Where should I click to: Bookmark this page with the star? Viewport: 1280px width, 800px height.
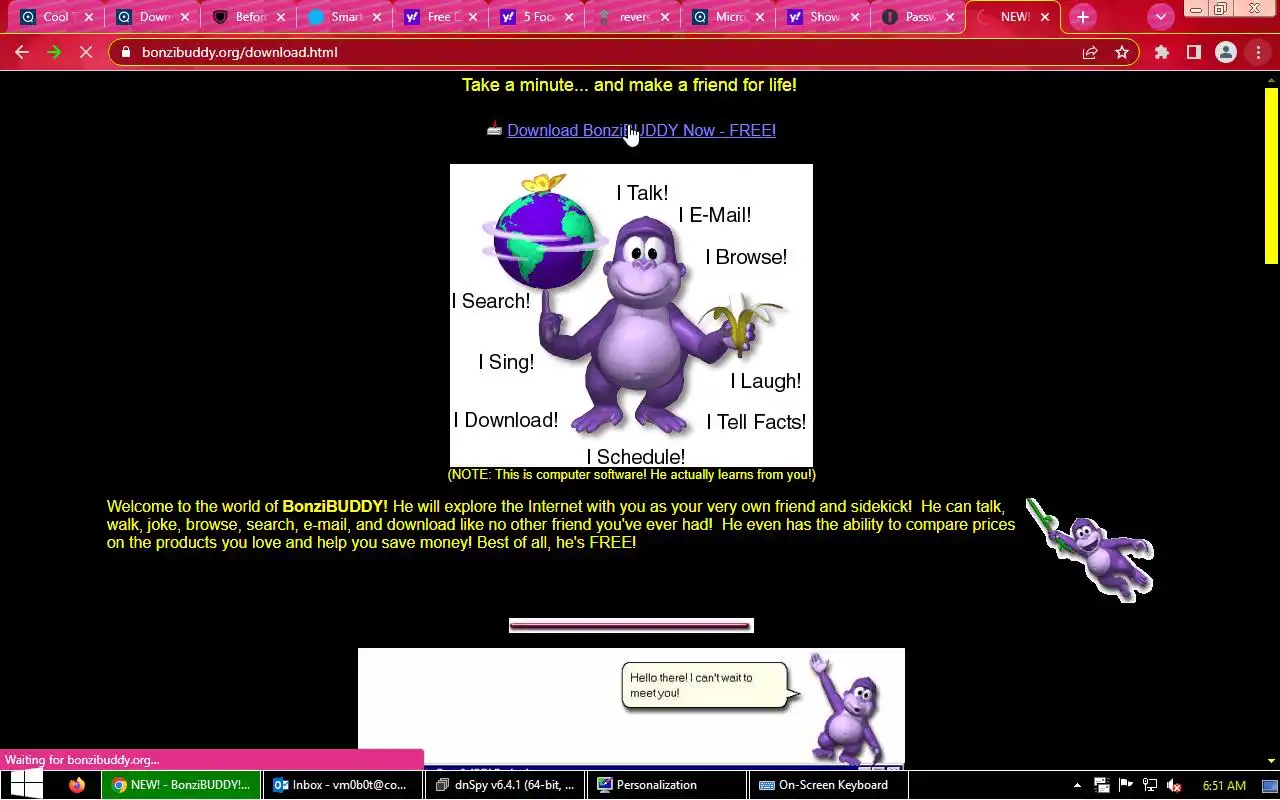click(x=1122, y=52)
